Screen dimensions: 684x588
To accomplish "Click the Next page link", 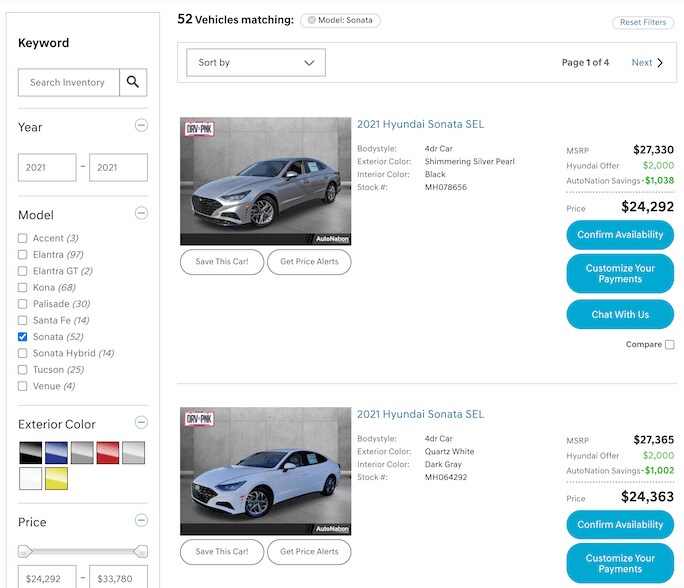I will tap(642, 63).
